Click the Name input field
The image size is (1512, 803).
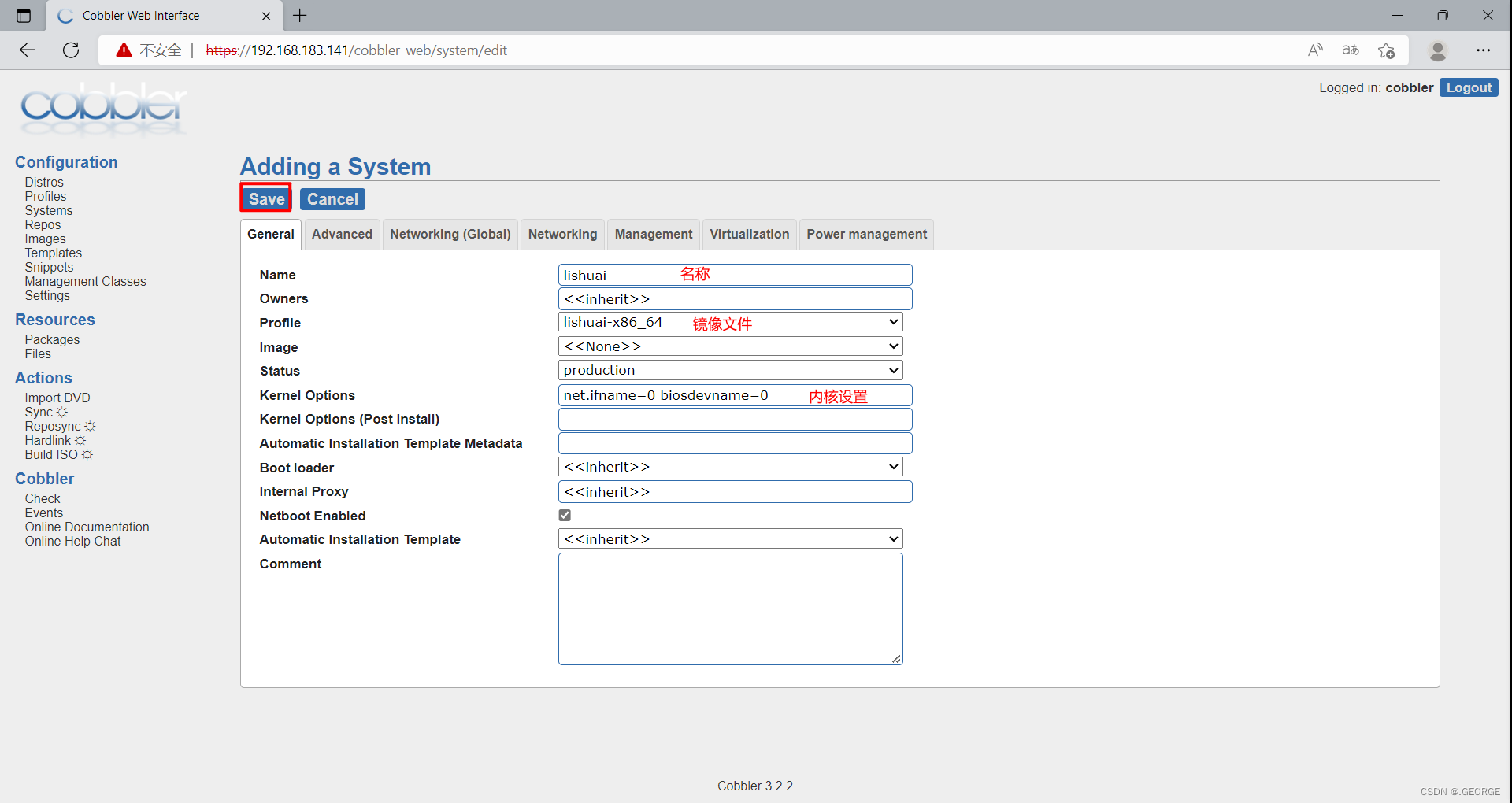pos(736,275)
